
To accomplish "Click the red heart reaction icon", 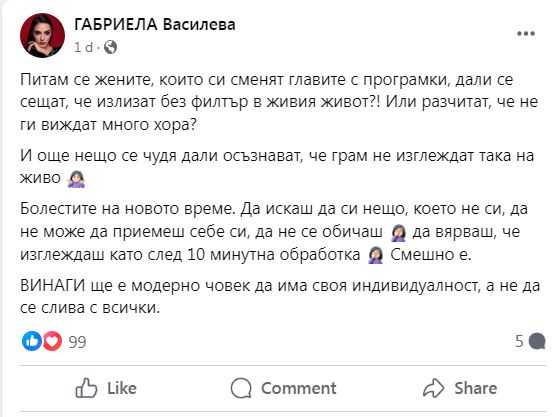I will (x=52, y=341).
